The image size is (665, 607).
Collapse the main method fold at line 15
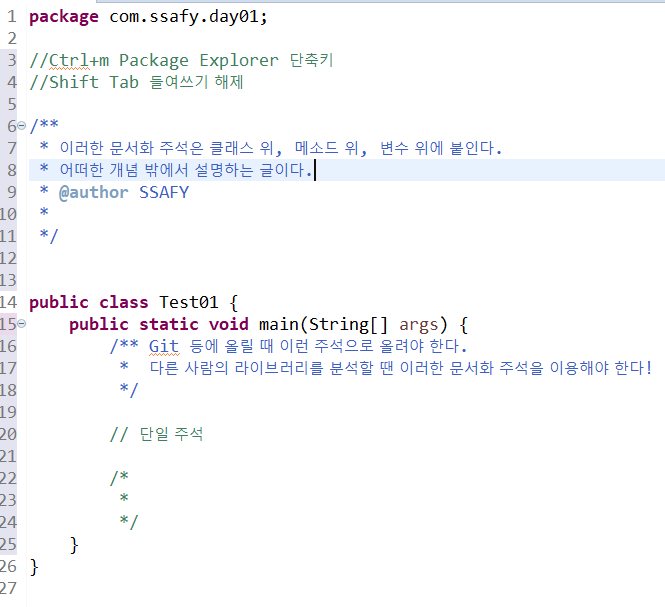[x=21, y=324]
